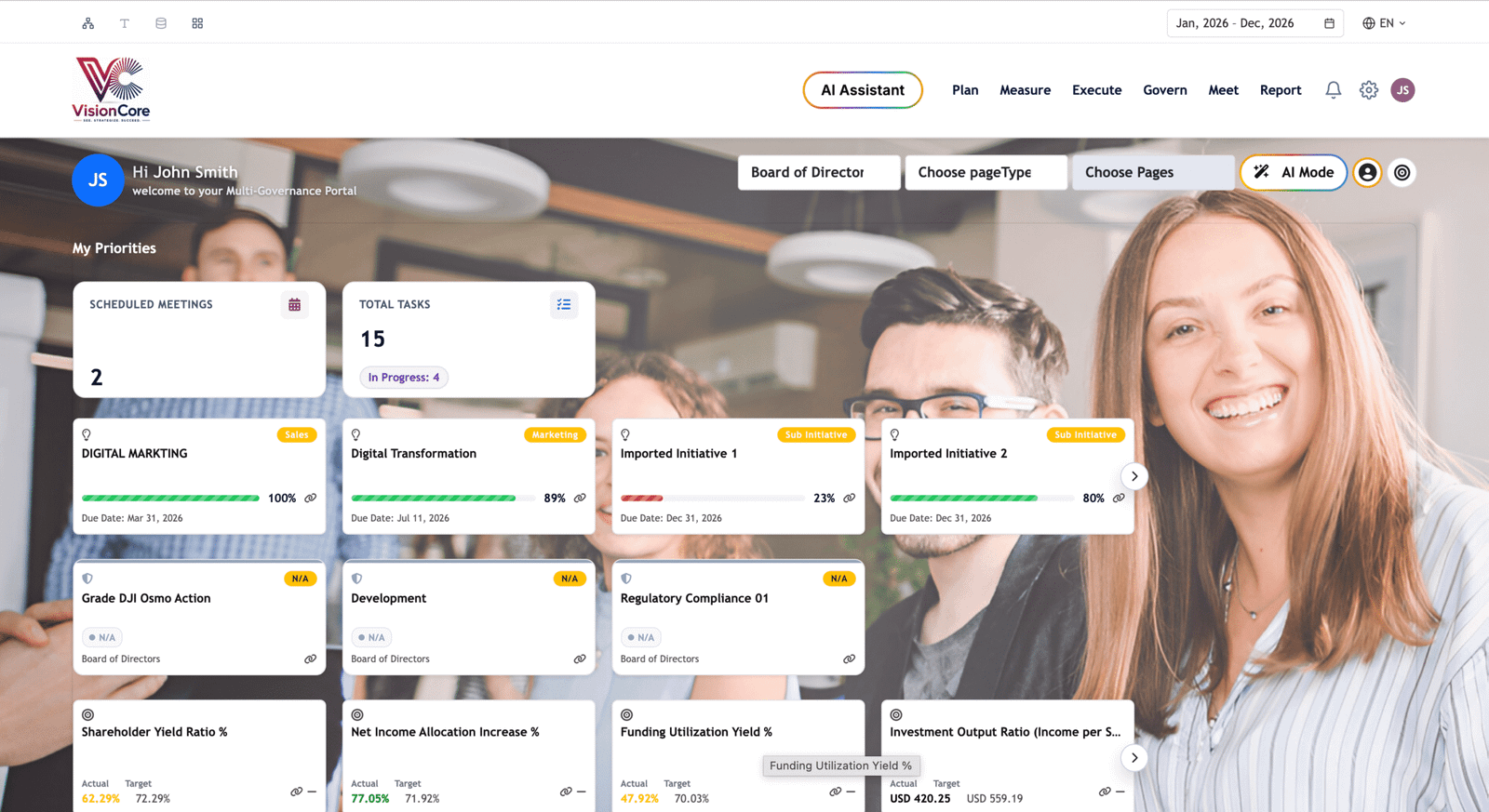Image resolution: width=1489 pixels, height=812 pixels.
Task: Open the Meet menu
Action: tap(1224, 90)
